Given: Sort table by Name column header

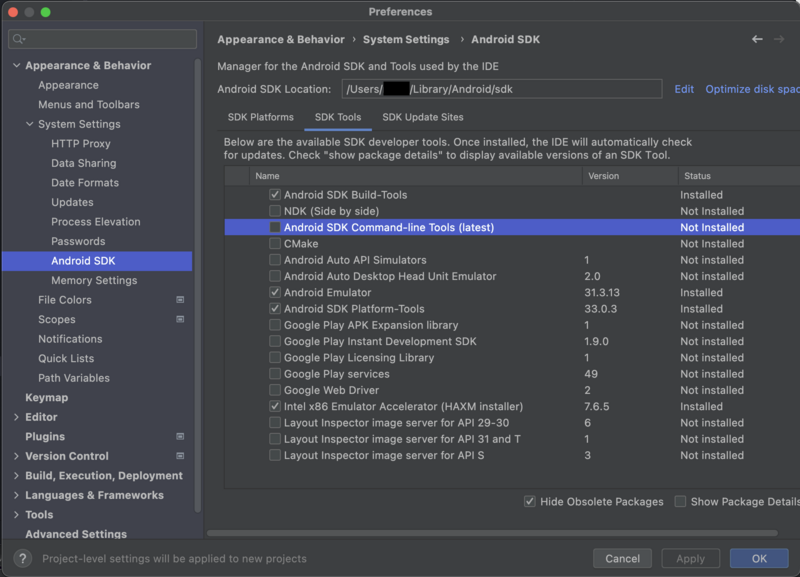Looking at the screenshot, I should pos(415,176).
